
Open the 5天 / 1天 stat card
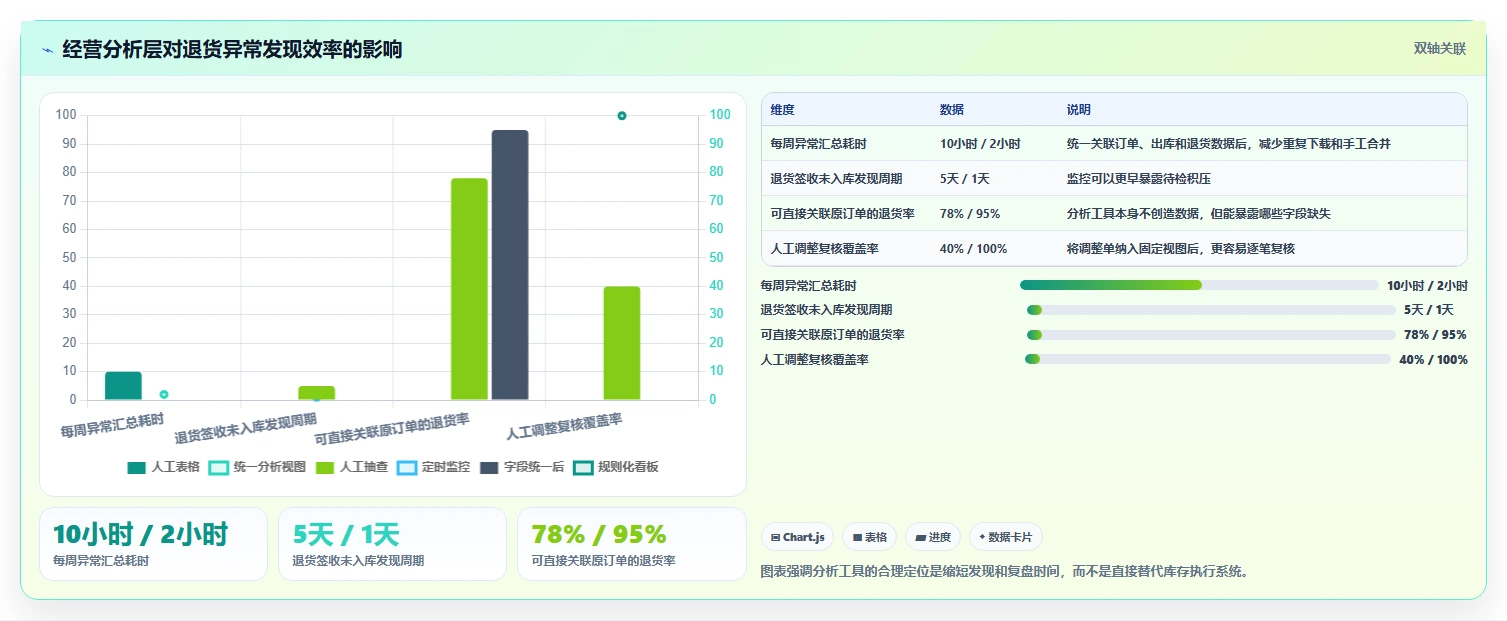tap(392, 544)
